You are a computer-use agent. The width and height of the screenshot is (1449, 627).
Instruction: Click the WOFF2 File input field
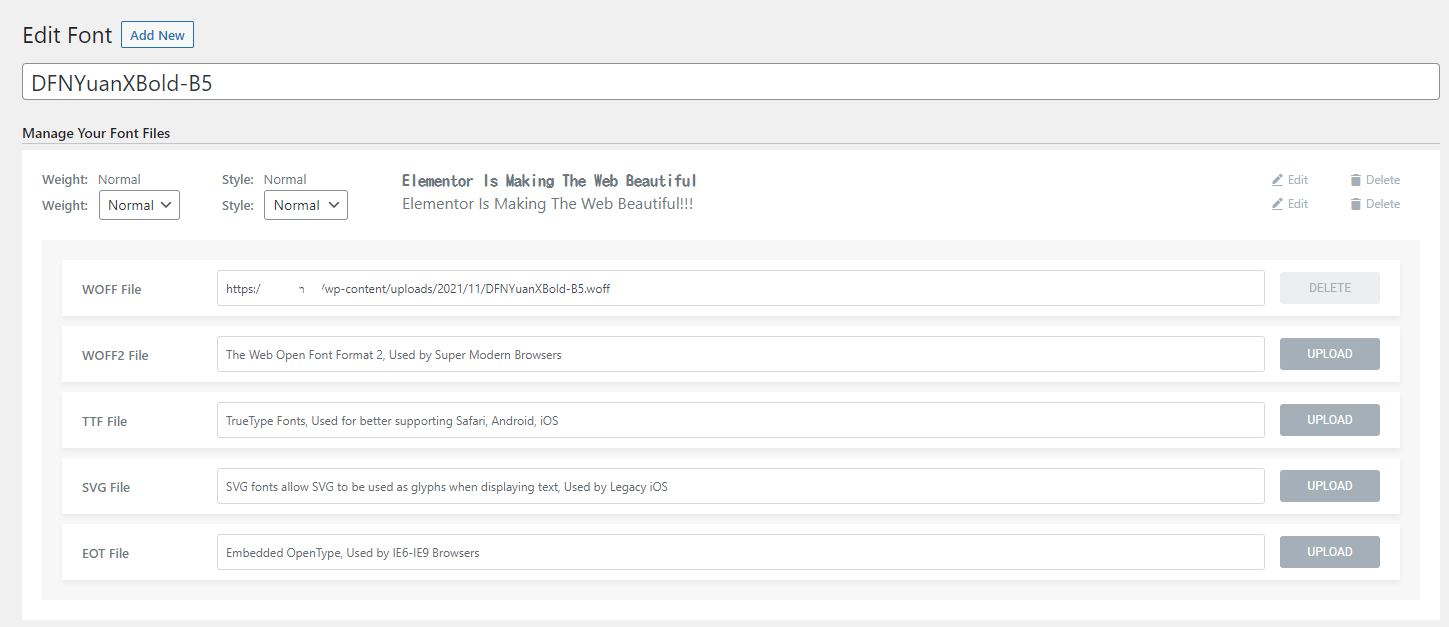741,354
